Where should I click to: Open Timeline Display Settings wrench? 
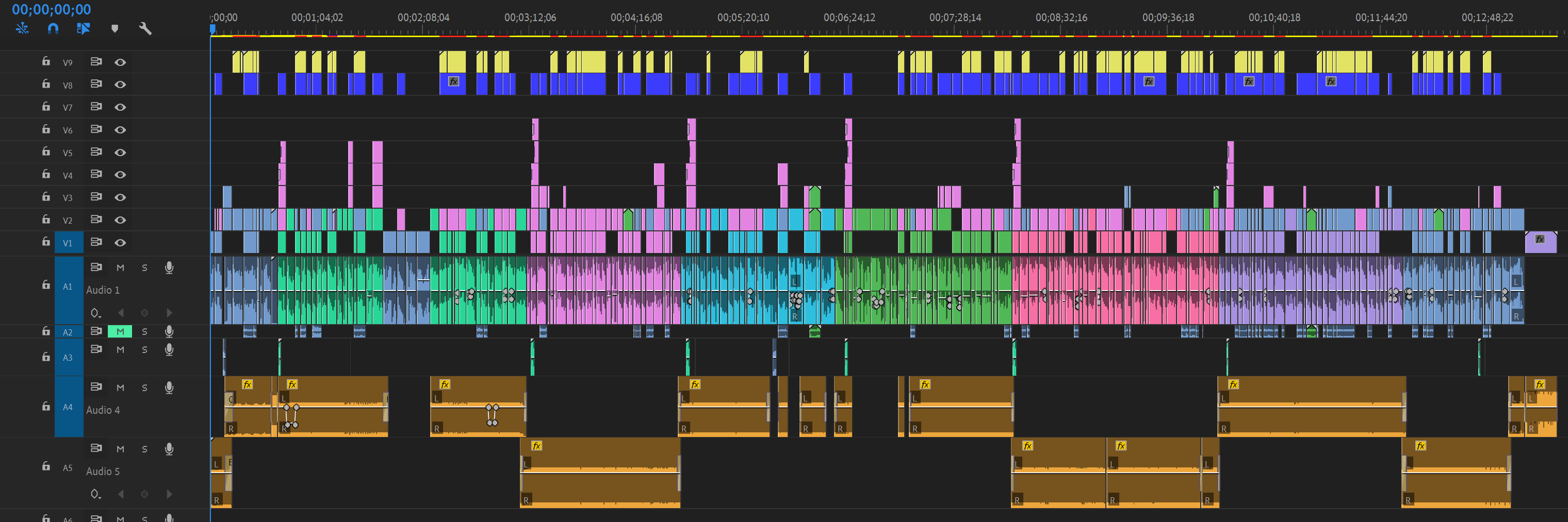pos(145,28)
